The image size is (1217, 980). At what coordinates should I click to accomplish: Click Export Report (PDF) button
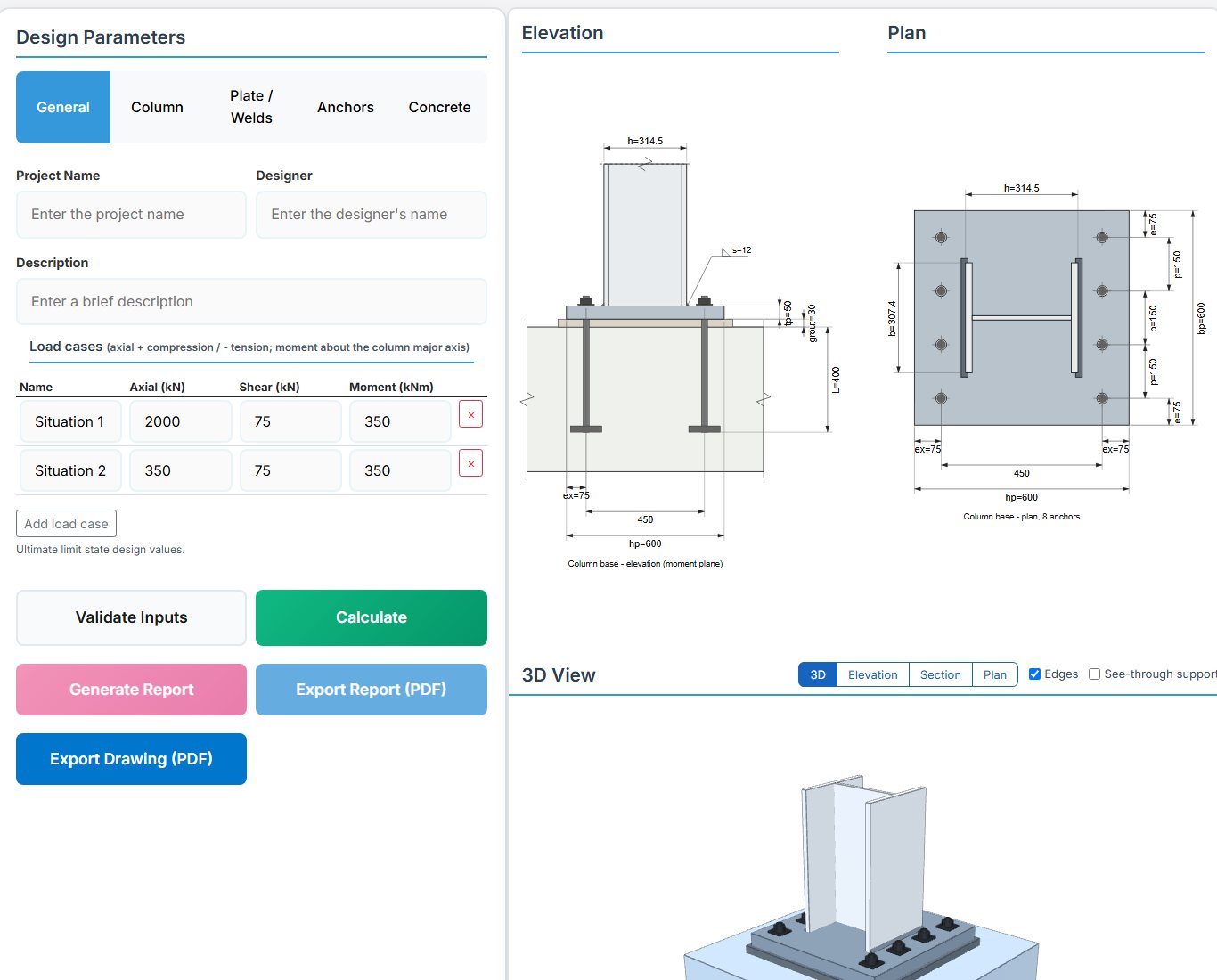(x=372, y=690)
